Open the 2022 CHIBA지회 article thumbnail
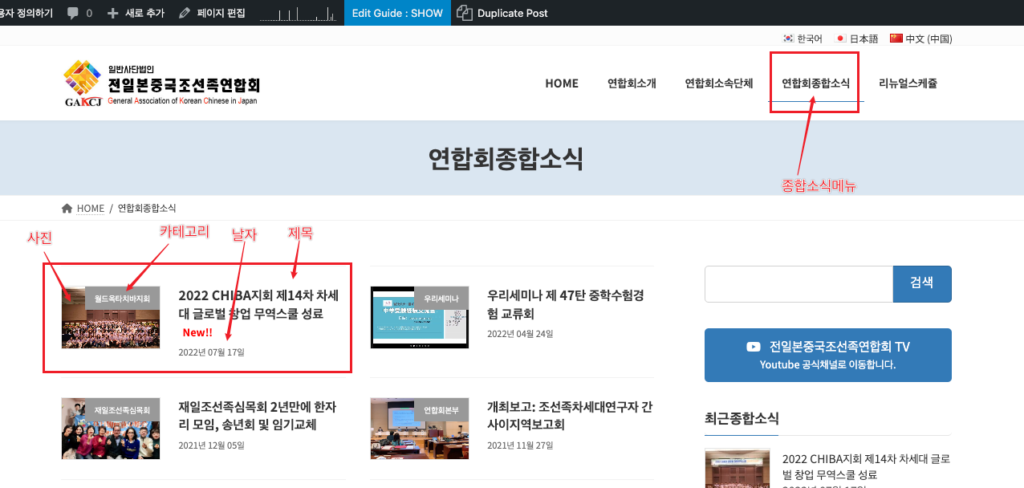The image size is (1024, 488). pyautogui.click(x=111, y=317)
